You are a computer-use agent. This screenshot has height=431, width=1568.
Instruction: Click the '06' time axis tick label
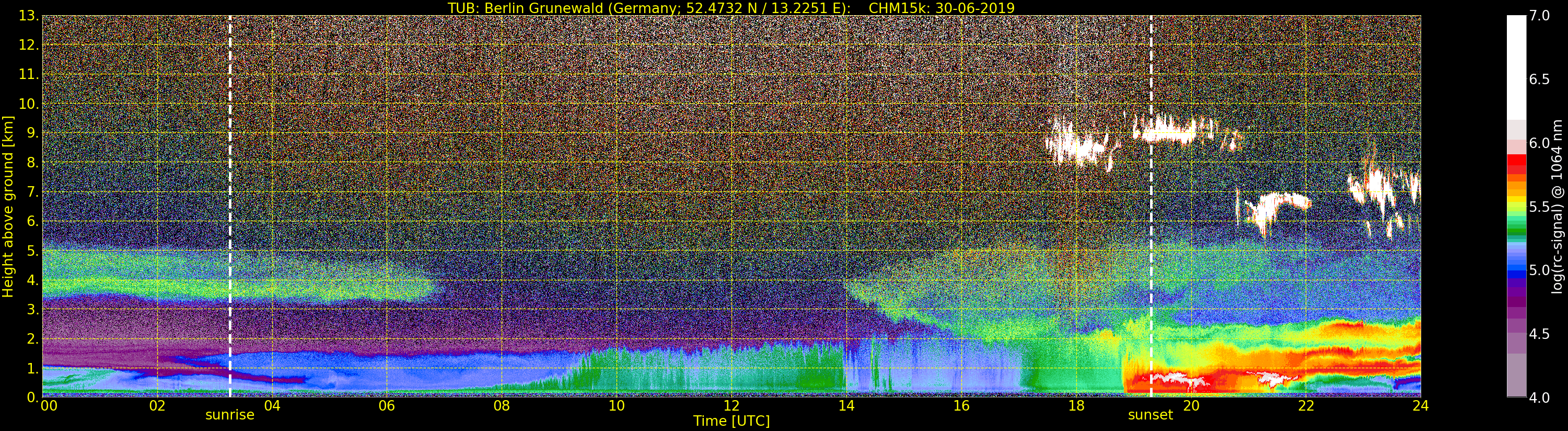[387, 405]
